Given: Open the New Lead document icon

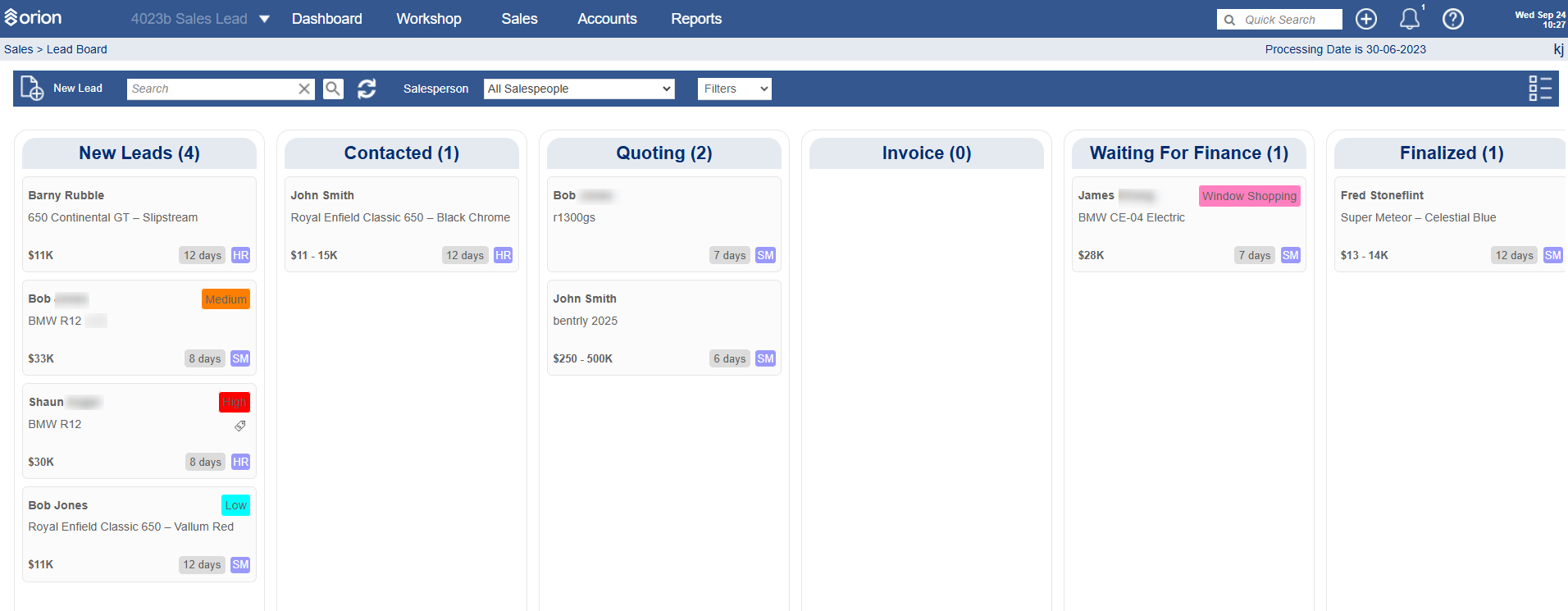Looking at the screenshot, I should tap(32, 88).
